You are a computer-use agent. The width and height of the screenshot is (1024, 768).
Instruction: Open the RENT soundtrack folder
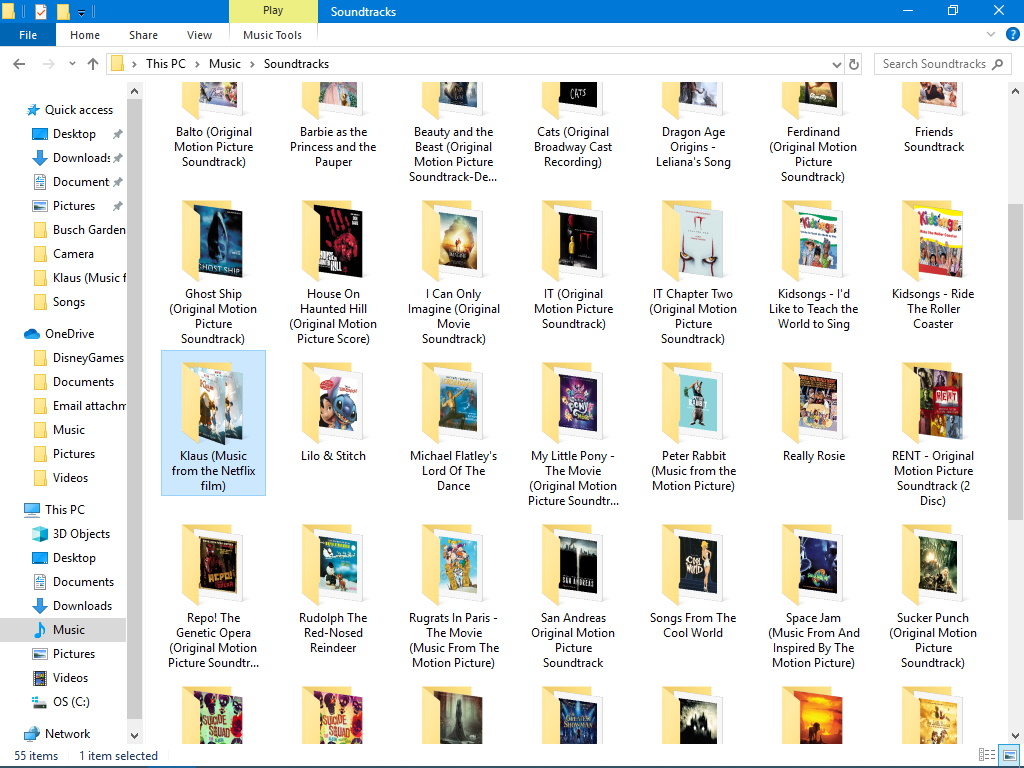coord(933,434)
